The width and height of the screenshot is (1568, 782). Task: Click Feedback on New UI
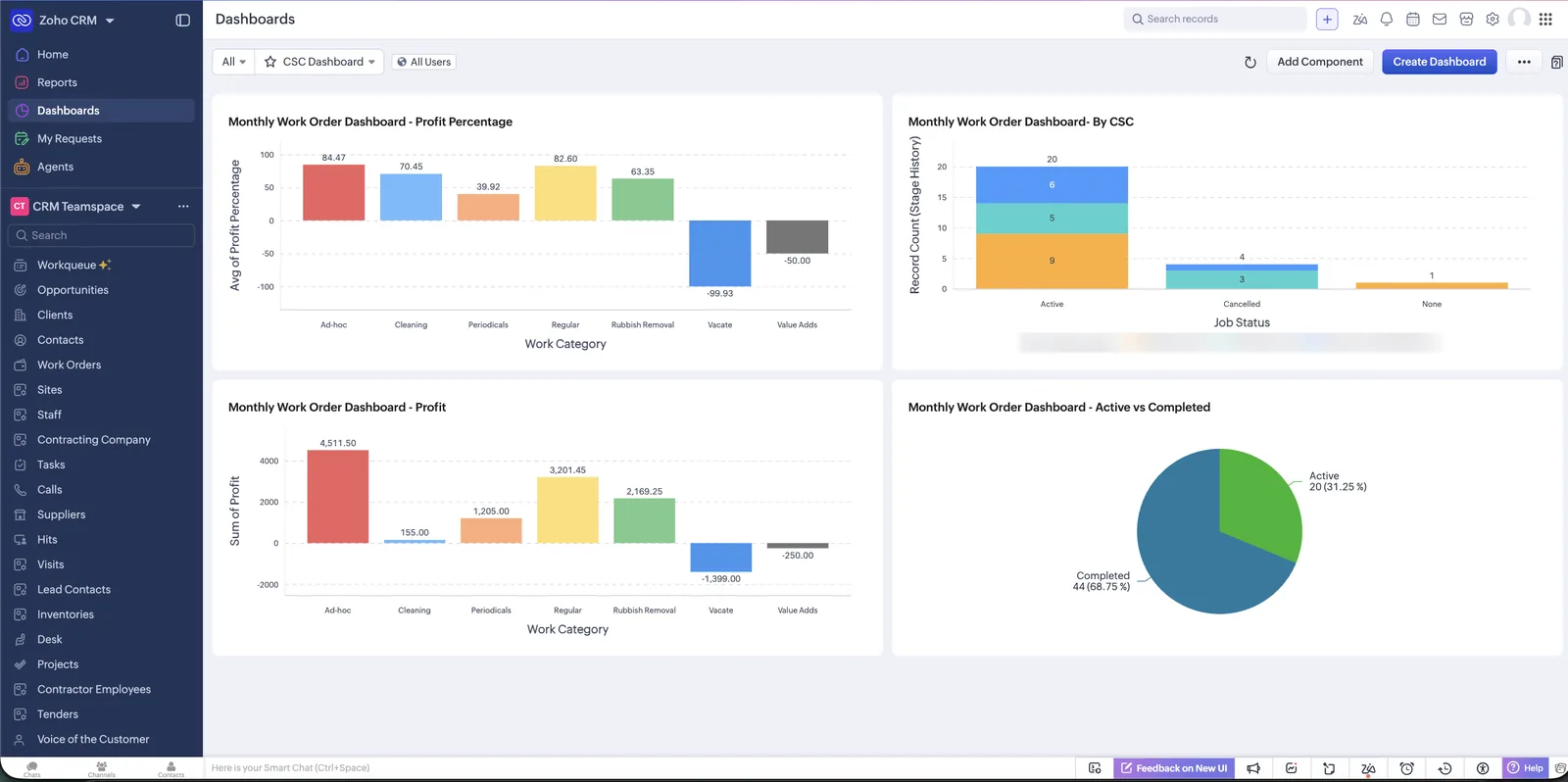1173,768
